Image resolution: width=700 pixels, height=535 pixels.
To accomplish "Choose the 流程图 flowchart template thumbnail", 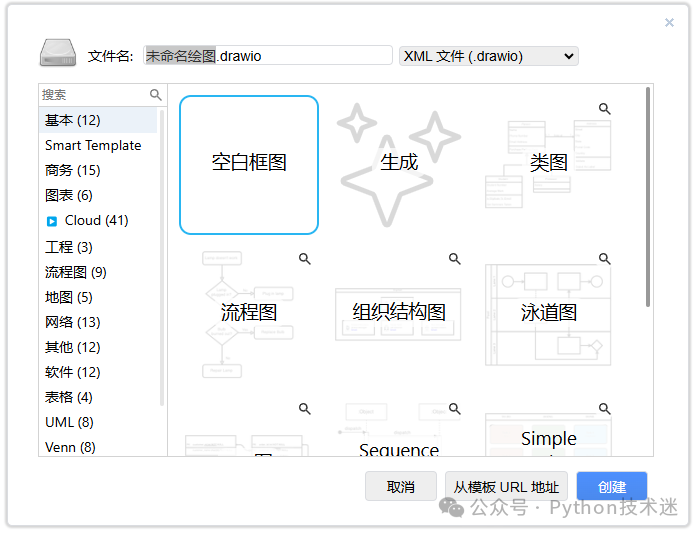I will (249, 315).
